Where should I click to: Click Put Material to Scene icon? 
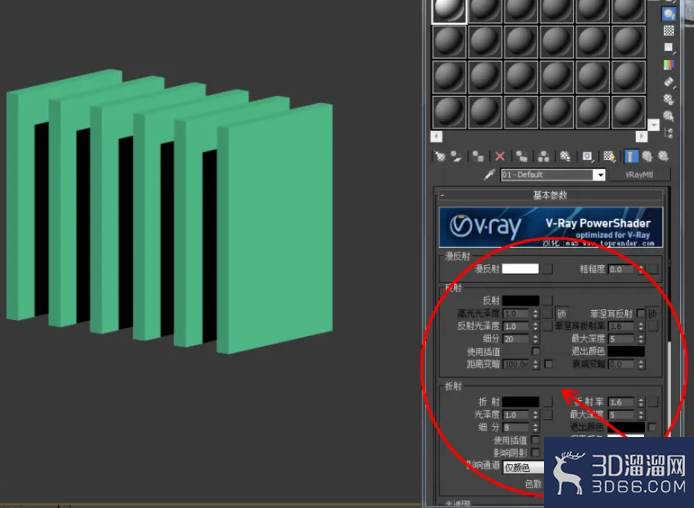click(x=456, y=156)
